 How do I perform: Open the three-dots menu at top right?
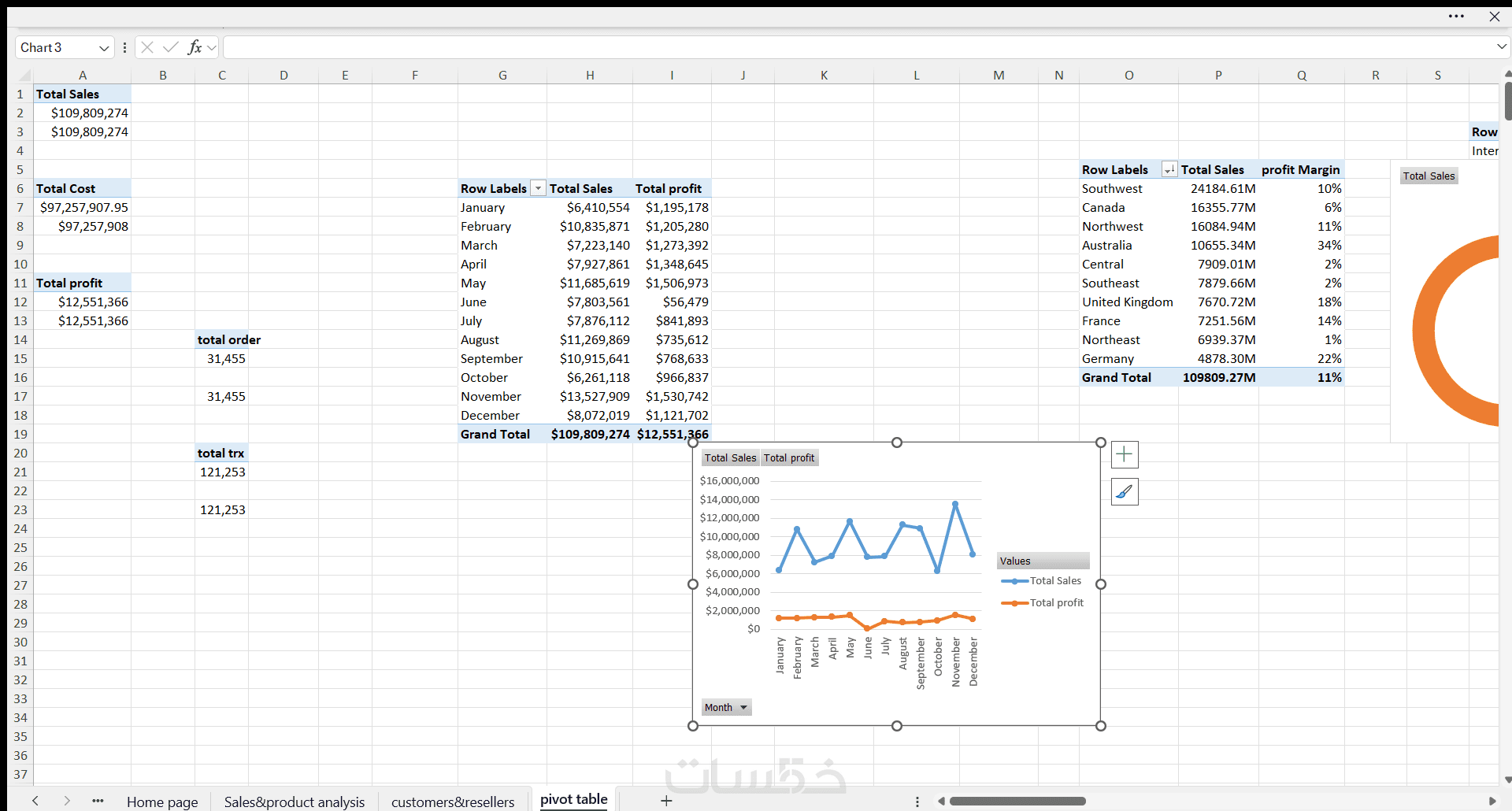(1456, 16)
